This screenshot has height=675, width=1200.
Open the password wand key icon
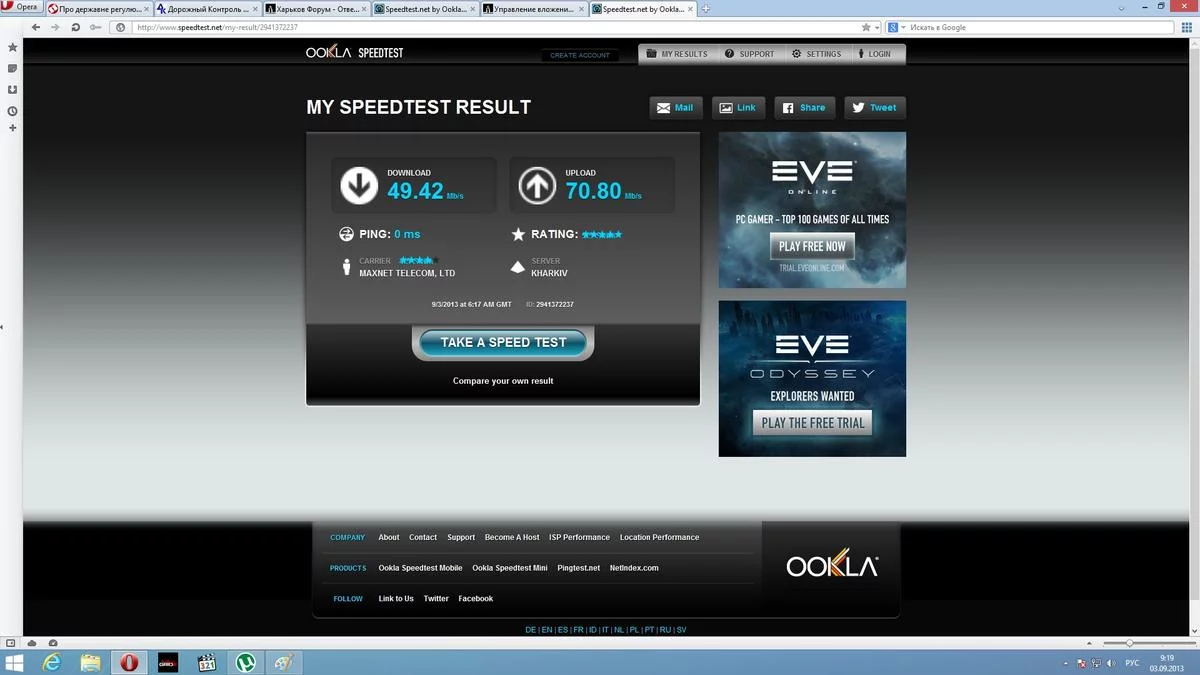95,27
